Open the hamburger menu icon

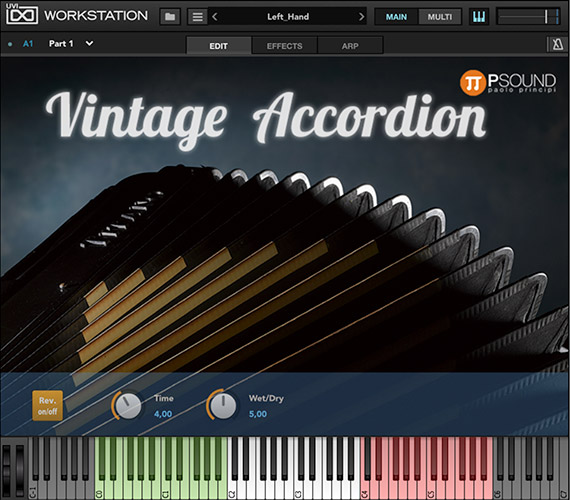click(197, 17)
